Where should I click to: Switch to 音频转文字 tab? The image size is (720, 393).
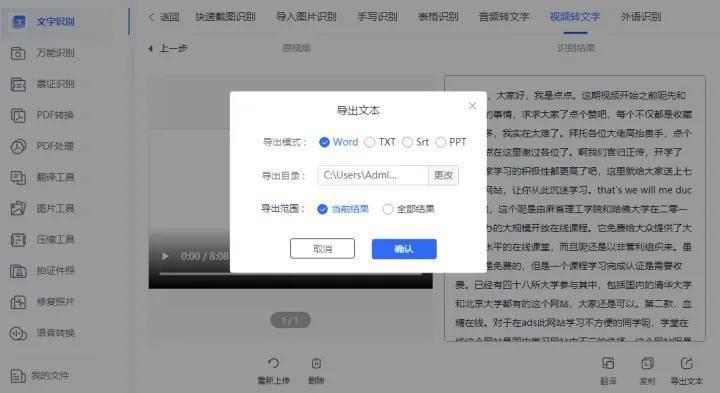504,17
